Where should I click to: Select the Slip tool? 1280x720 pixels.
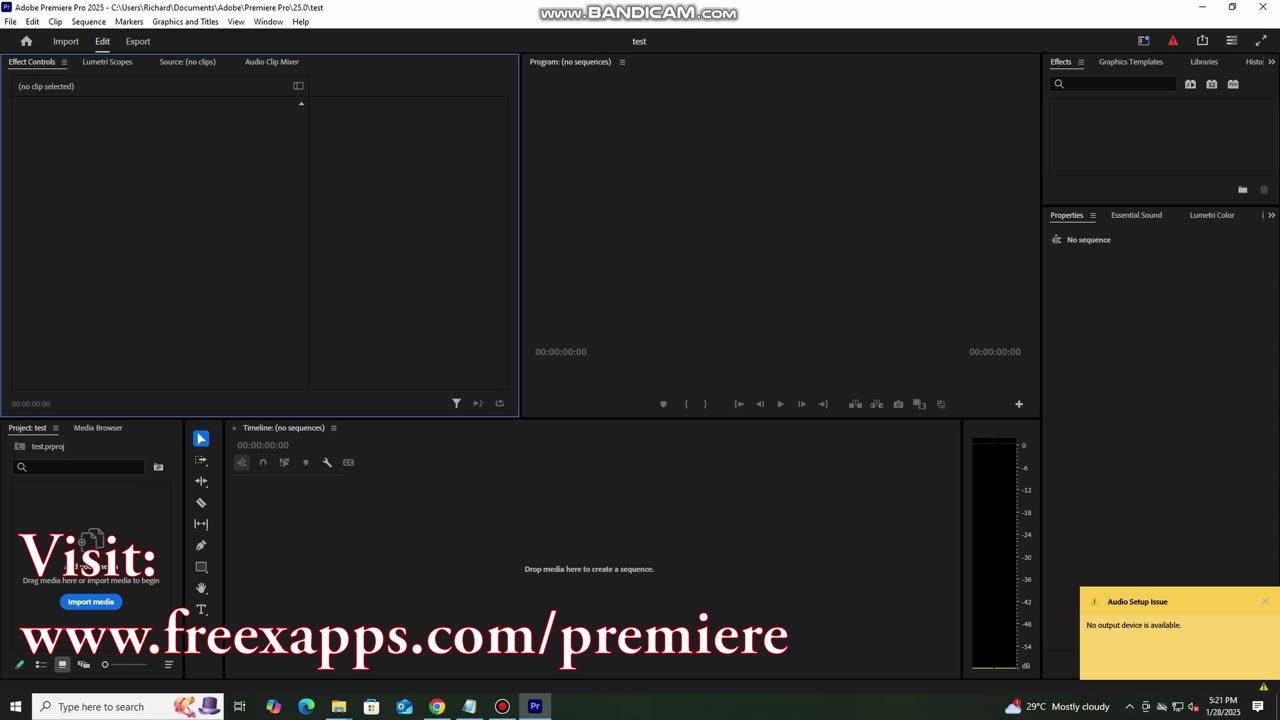coord(201,524)
